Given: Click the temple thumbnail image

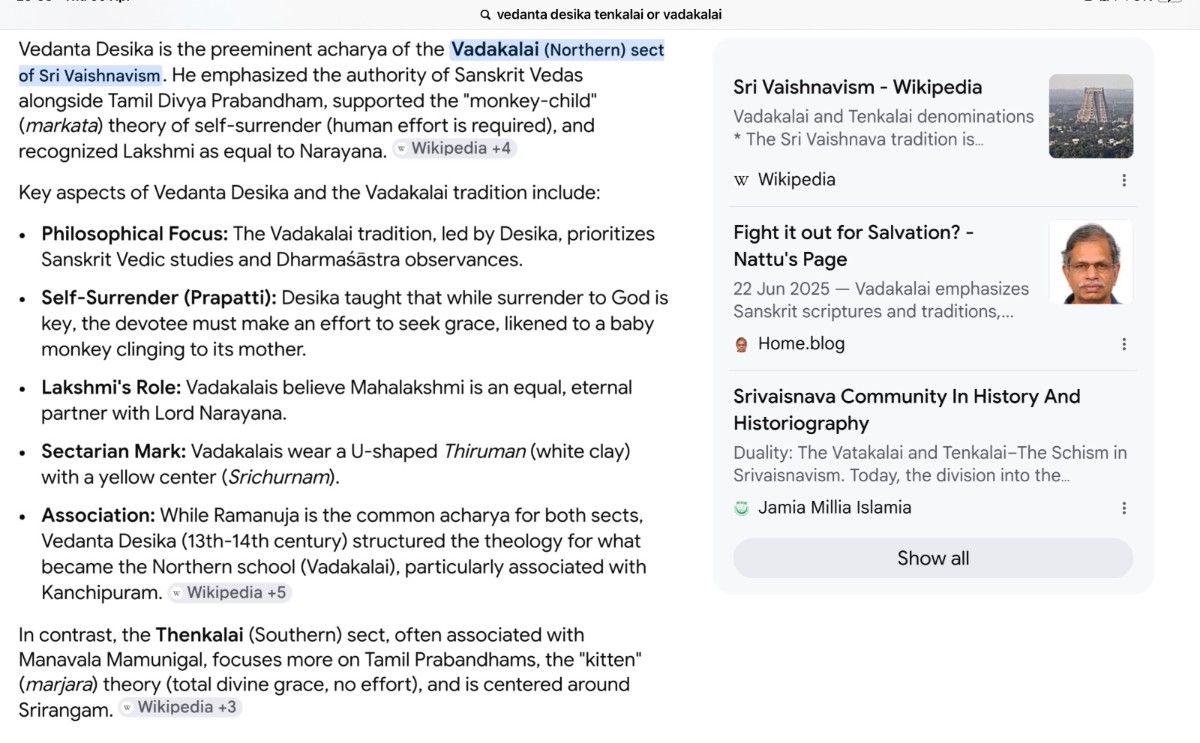Looking at the screenshot, I should tap(1091, 116).
